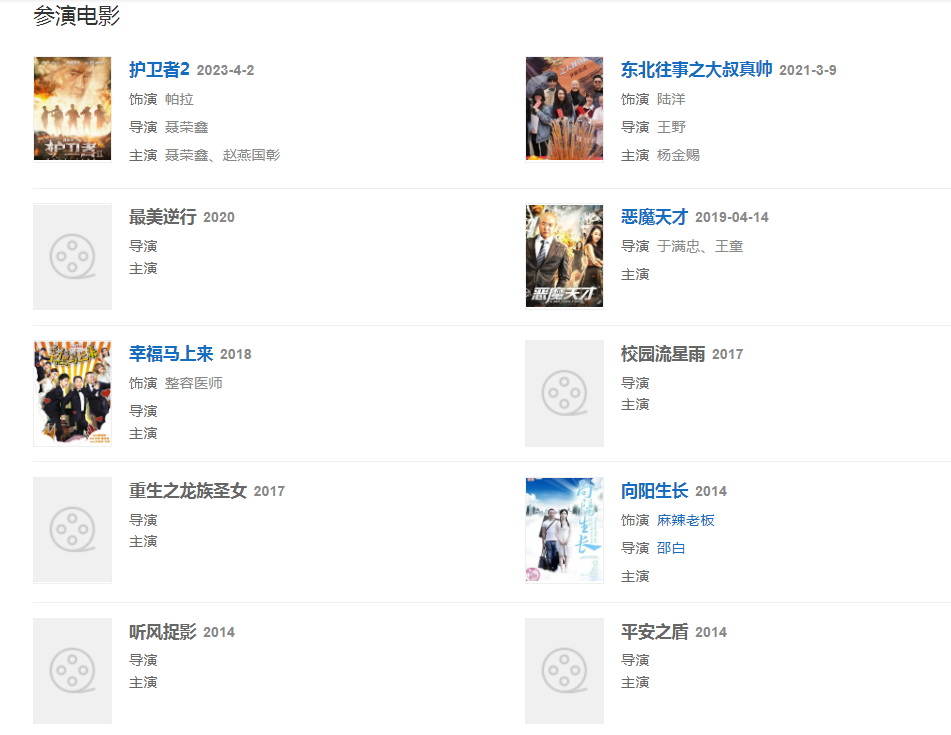Click the 幸福马上来 poster image
Screen dimensions: 951x735
[x=72, y=393]
